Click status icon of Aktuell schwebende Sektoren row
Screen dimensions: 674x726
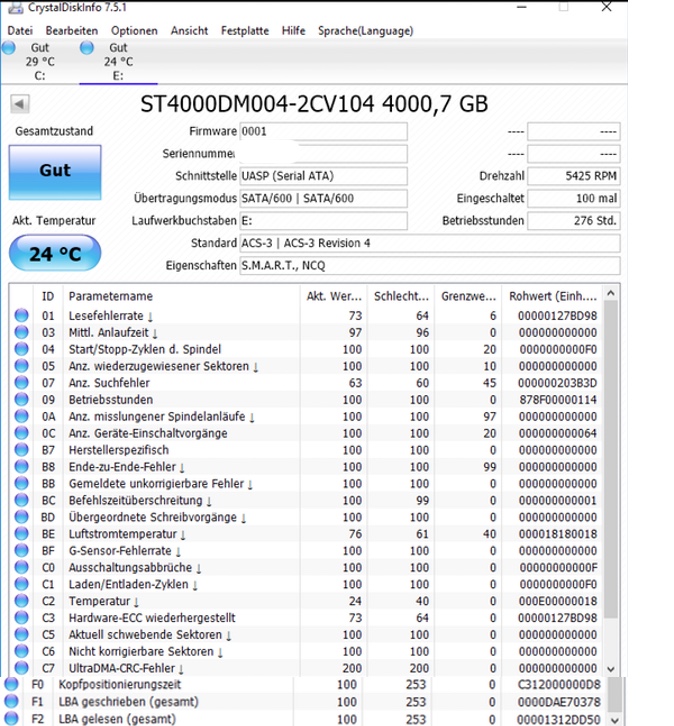(21, 634)
